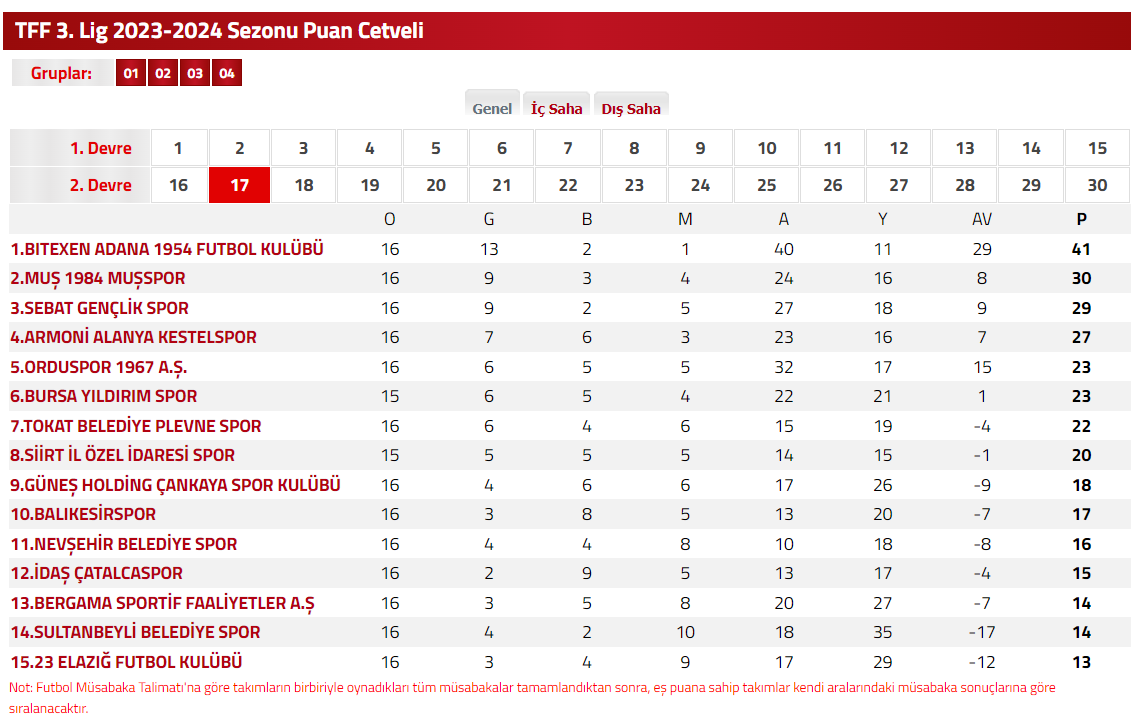Select group 04 button
The image size is (1143, 721).
pyautogui.click(x=227, y=73)
